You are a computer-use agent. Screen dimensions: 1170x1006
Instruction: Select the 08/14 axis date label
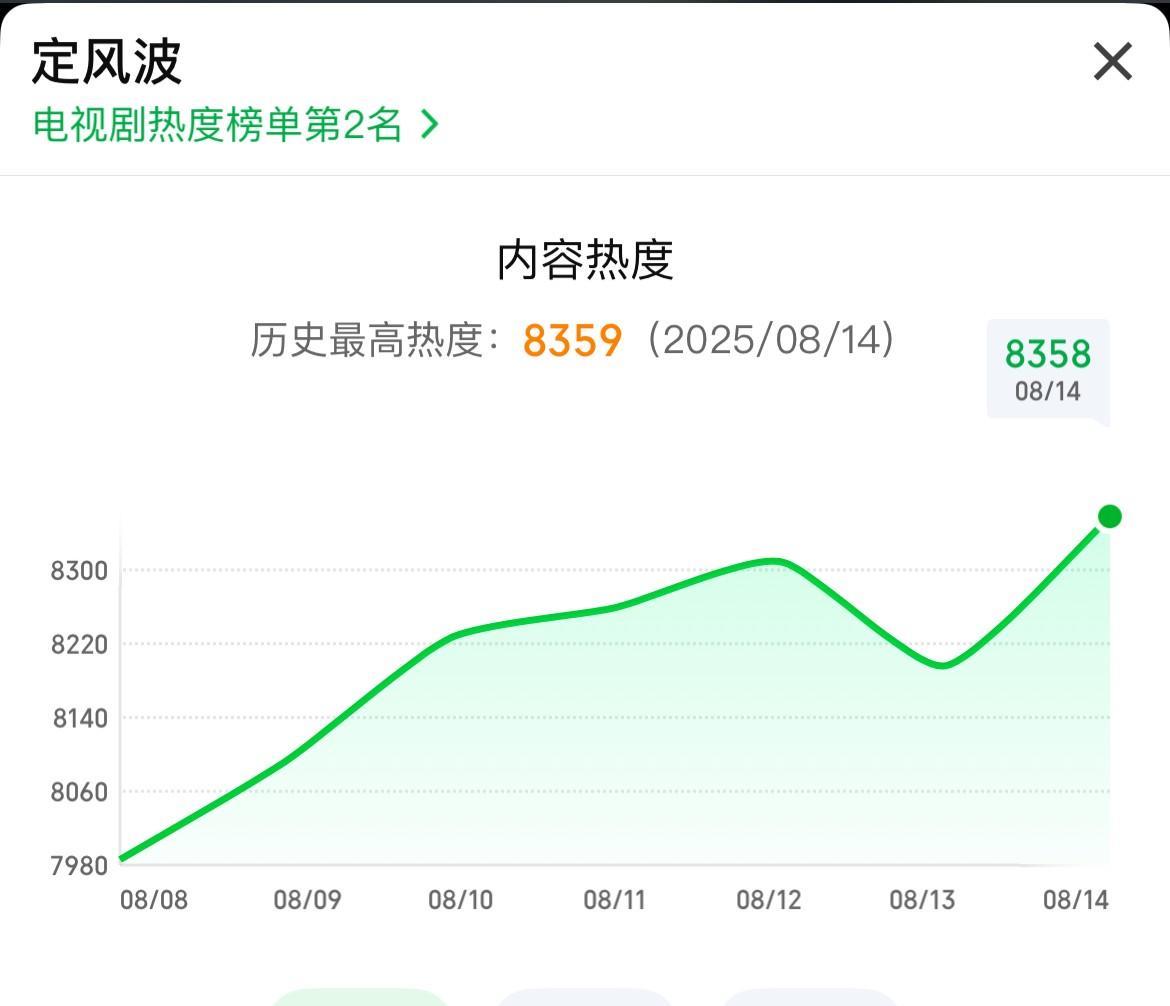(1076, 900)
